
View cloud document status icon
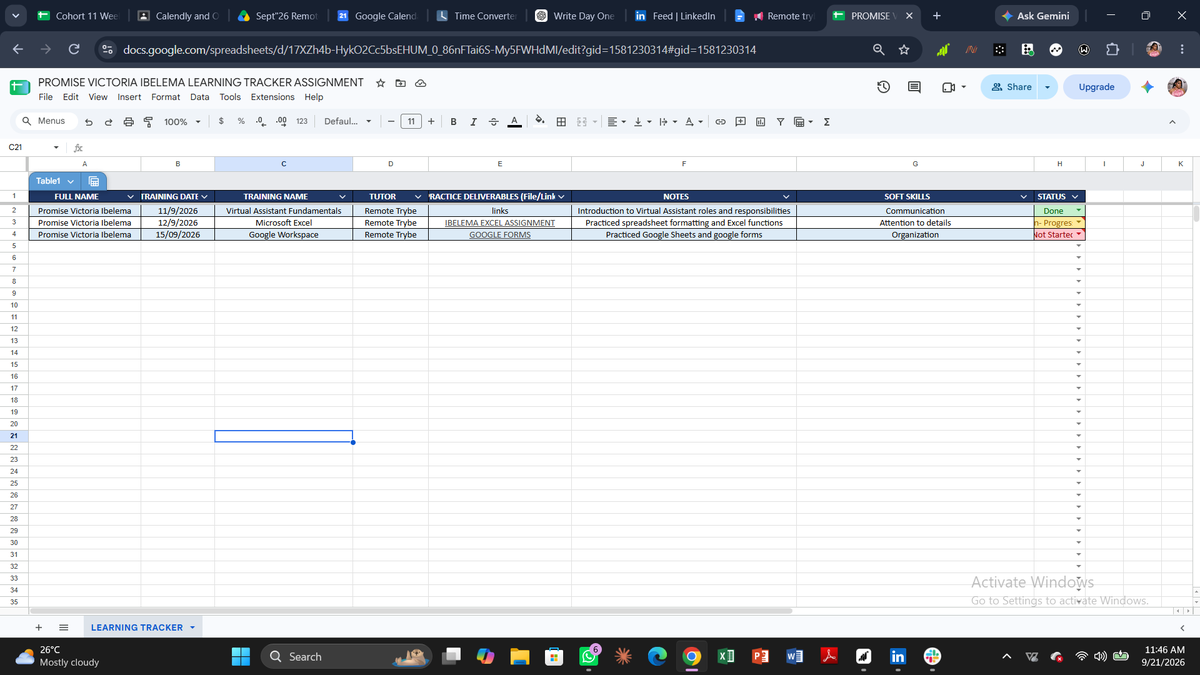[x=420, y=83]
